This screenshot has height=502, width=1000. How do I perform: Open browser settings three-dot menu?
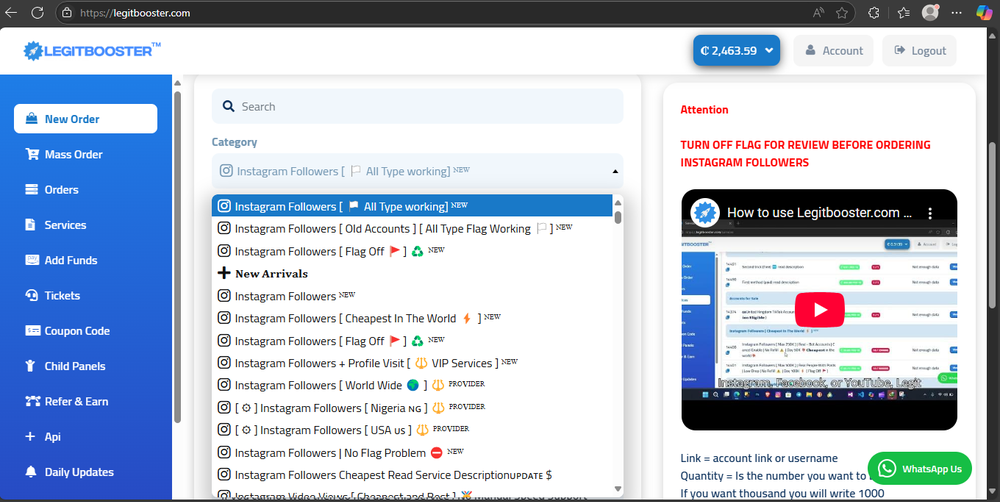point(957,13)
